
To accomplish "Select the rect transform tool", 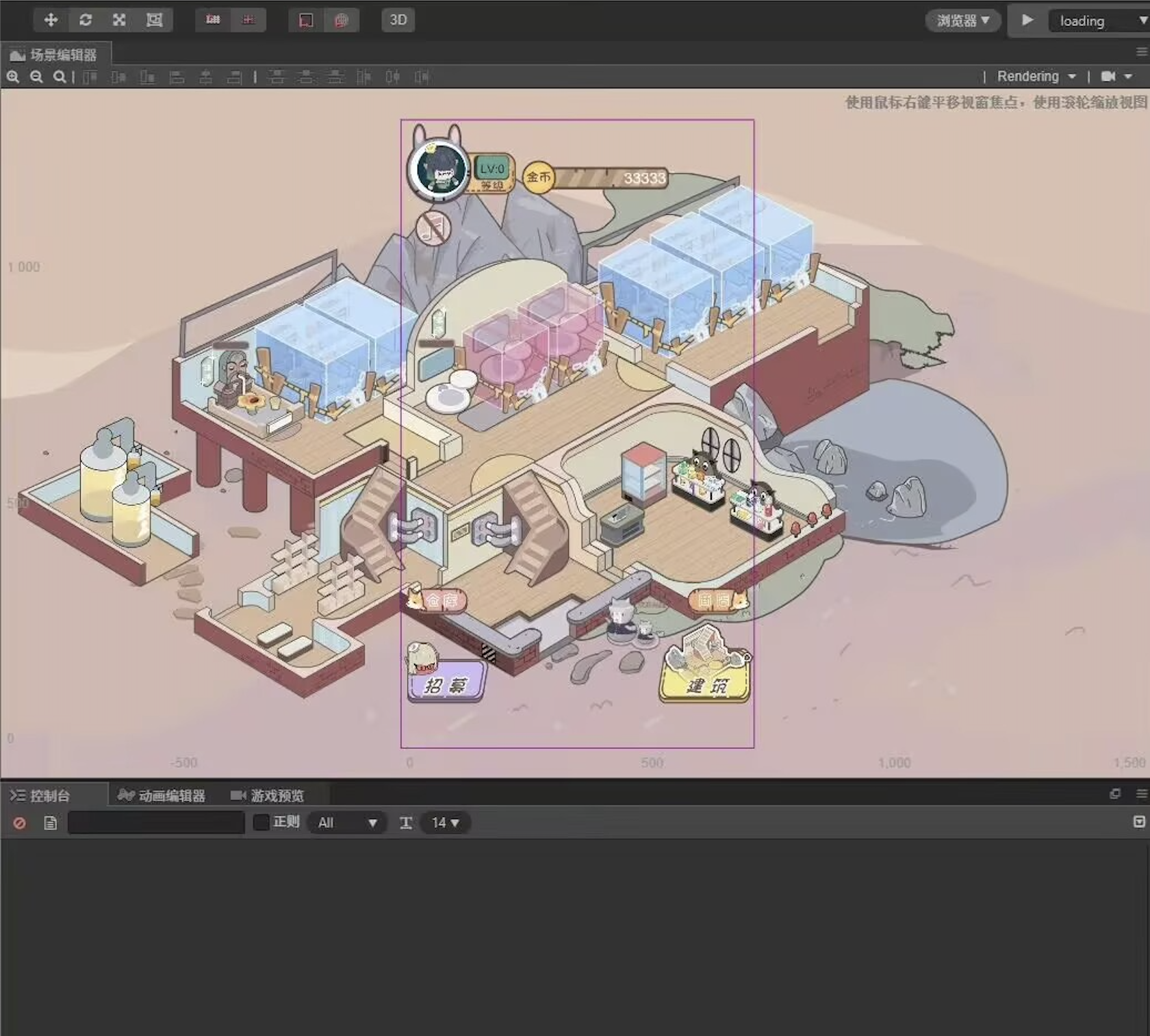I will coord(155,20).
